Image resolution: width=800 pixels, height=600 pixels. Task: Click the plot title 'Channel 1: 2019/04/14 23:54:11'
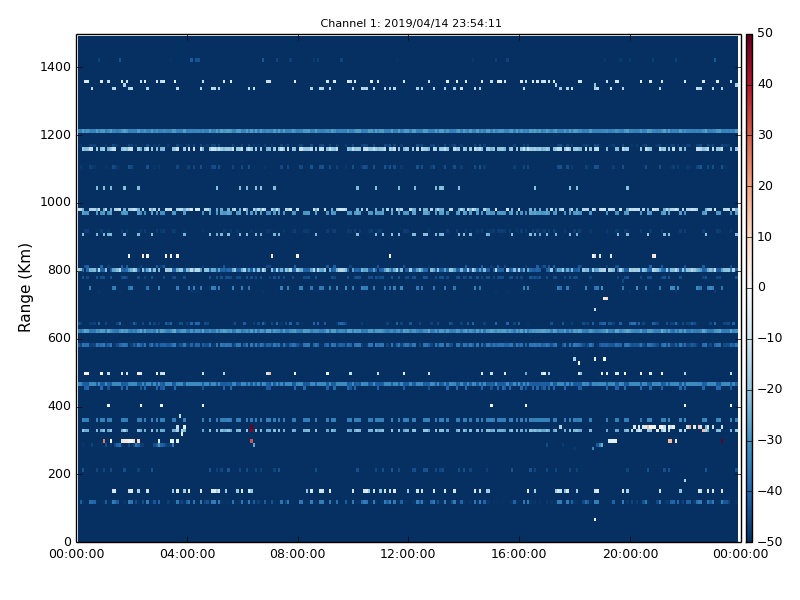click(x=411, y=23)
